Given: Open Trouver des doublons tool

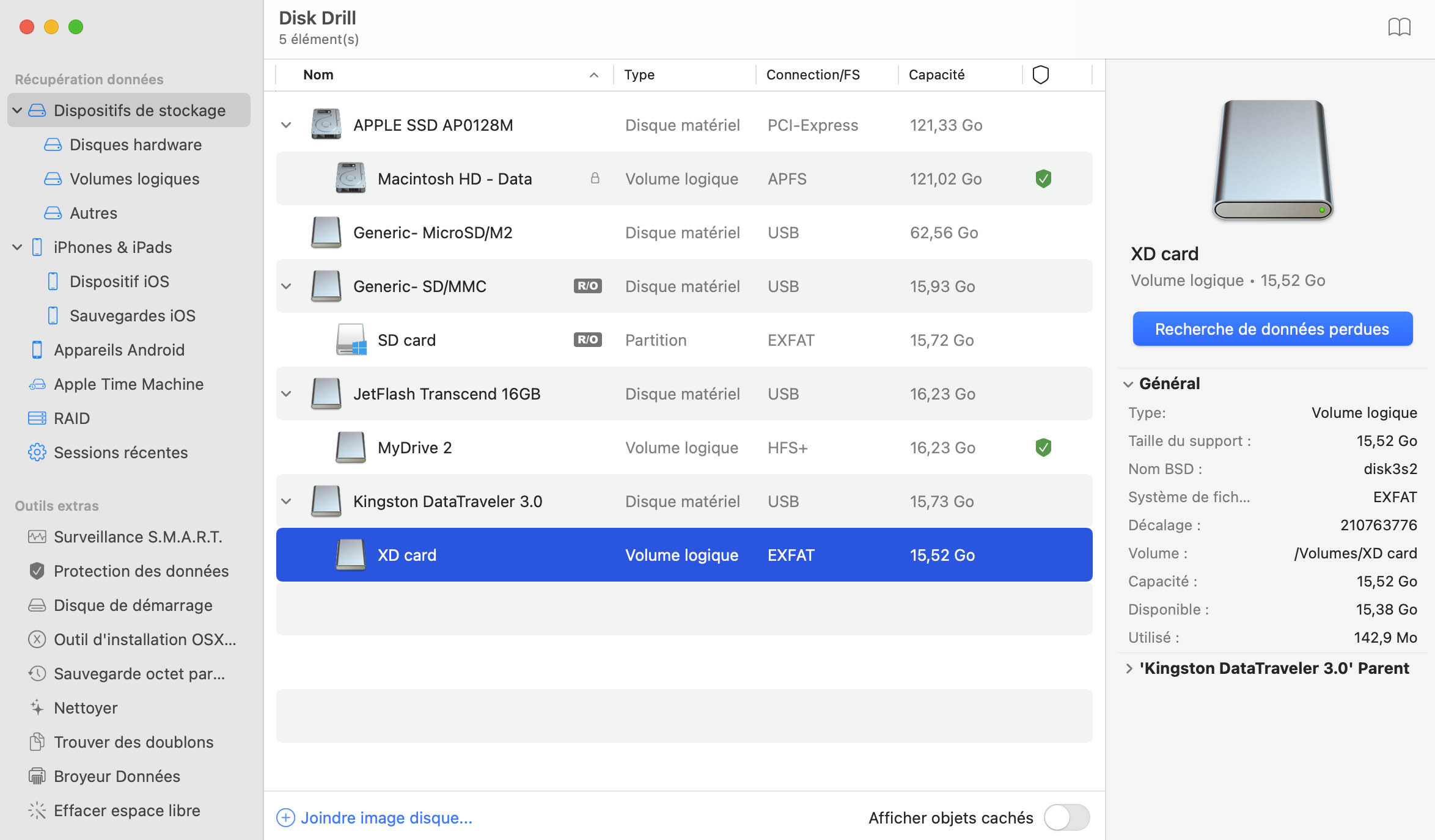Looking at the screenshot, I should click(133, 742).
